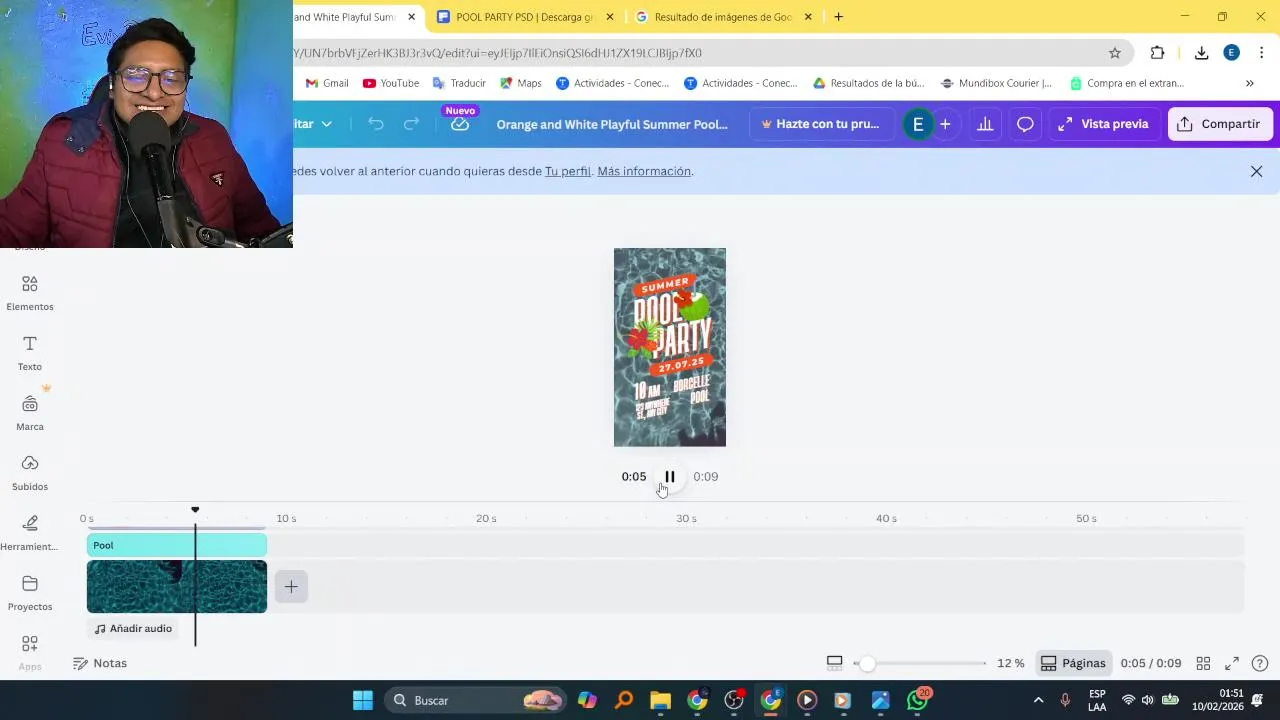Close the POOL PARTY PSD tab
Screen dimensions: 1280x720
coord(609,17)
